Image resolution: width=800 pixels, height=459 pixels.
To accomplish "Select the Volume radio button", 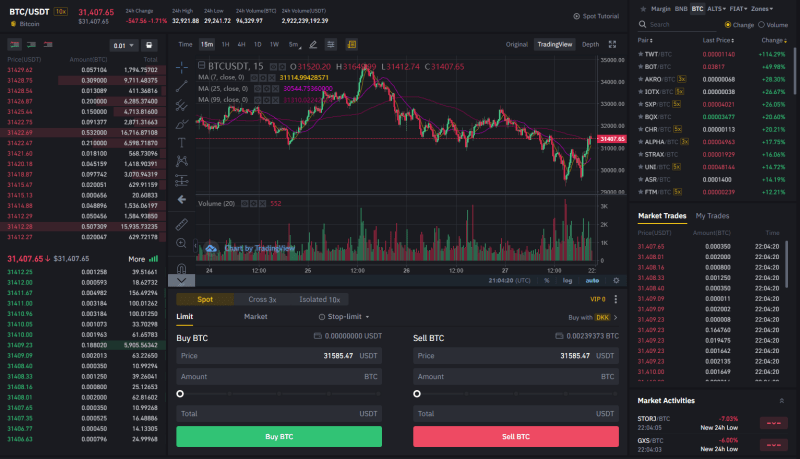I will (x=761, y=24).
